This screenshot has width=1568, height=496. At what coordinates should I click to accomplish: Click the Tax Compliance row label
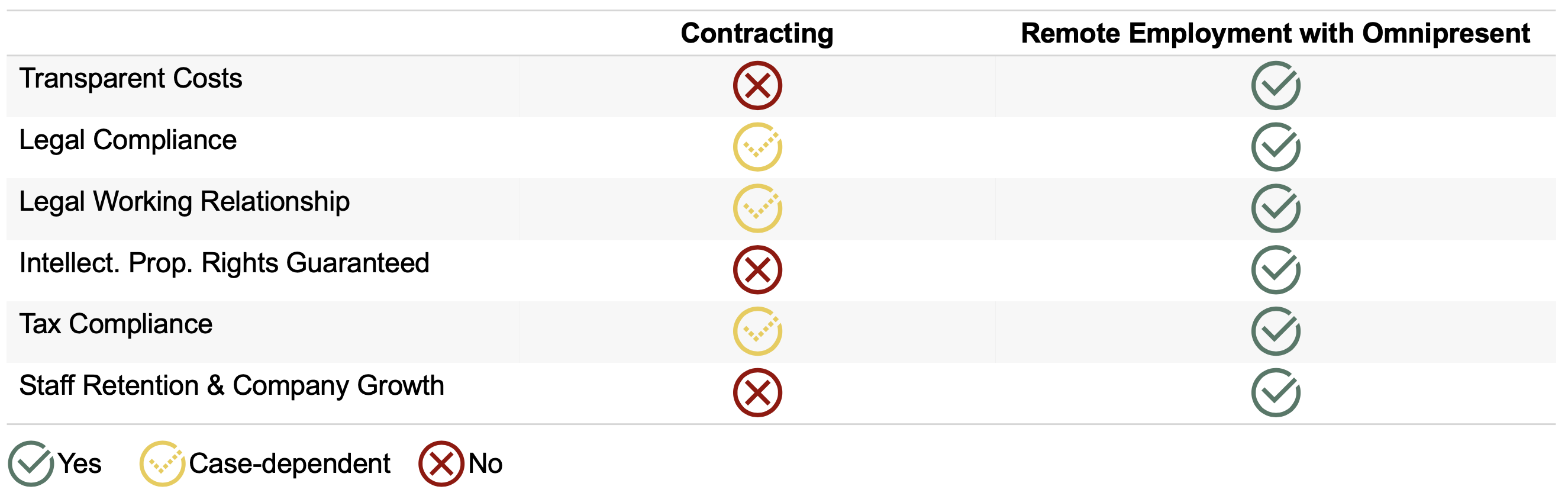pyautogui.click(x=115, y=324)
